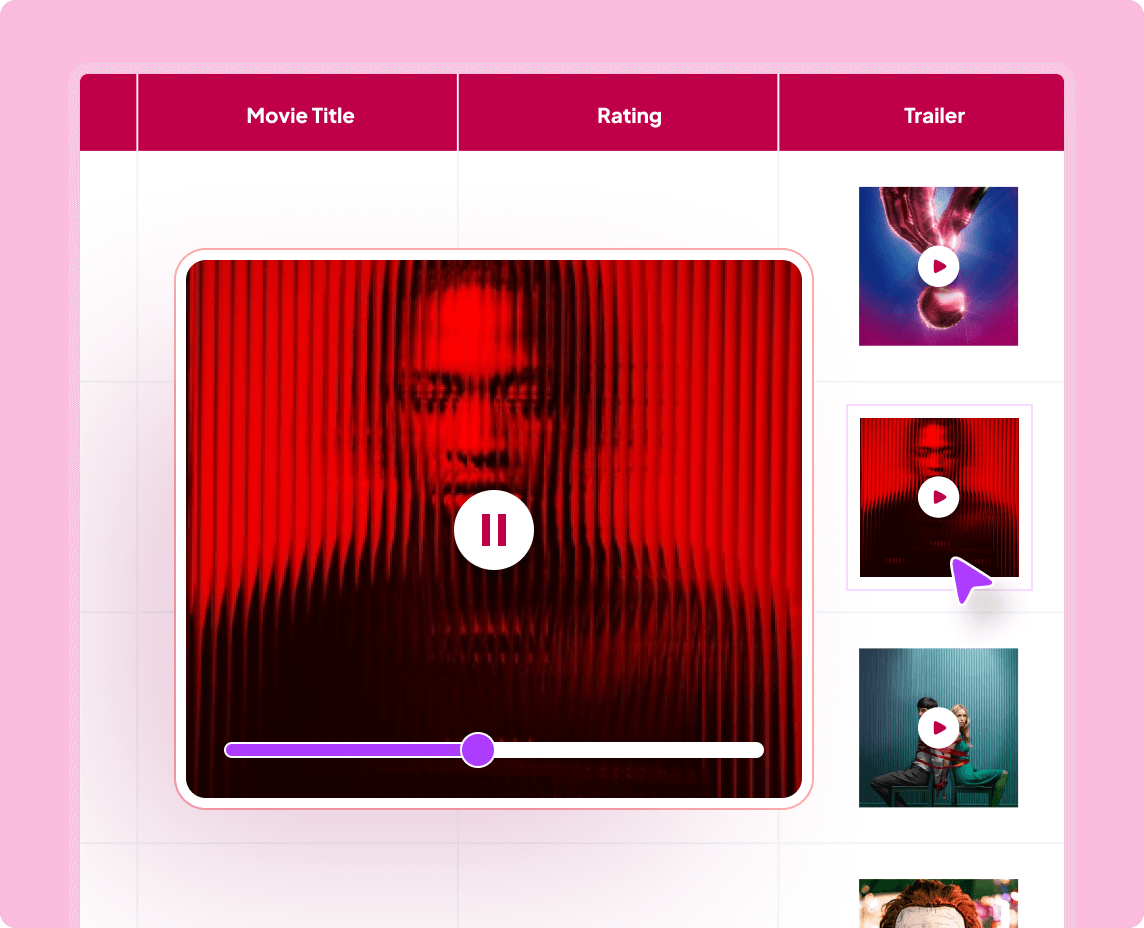Select the highlighted red curtain thumbnail frame
Screen dimensions: 1144x928
coord(939,497)
